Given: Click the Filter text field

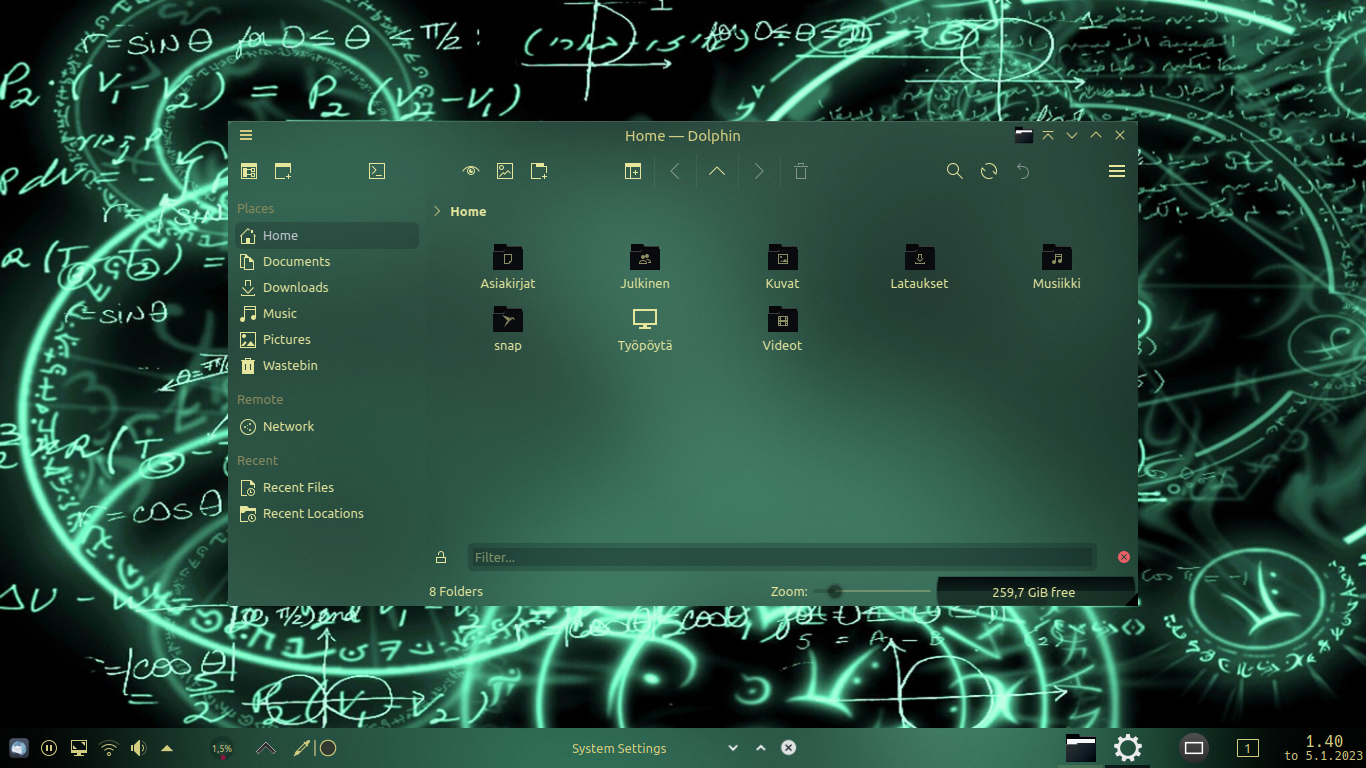Looking at the screenshot, I should pos(782,557).
